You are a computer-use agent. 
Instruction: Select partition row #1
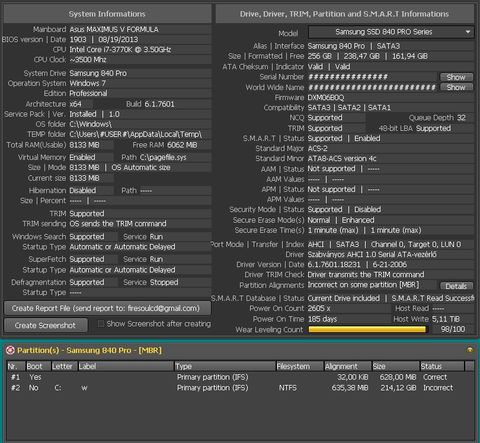[x=240, y=377]
